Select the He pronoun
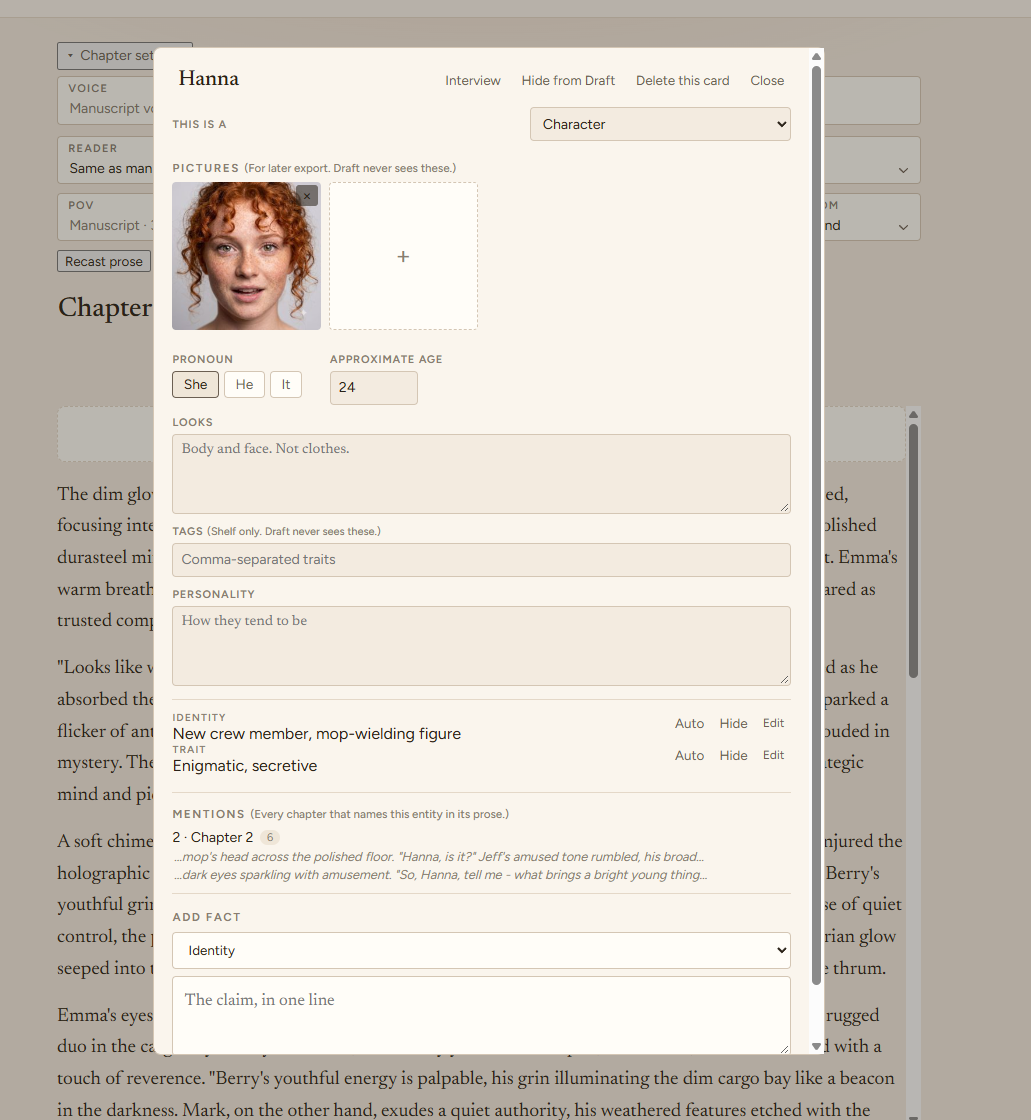Image resolution: width=1031 pixels, height=1120 pixels. [x=244, y=384]
